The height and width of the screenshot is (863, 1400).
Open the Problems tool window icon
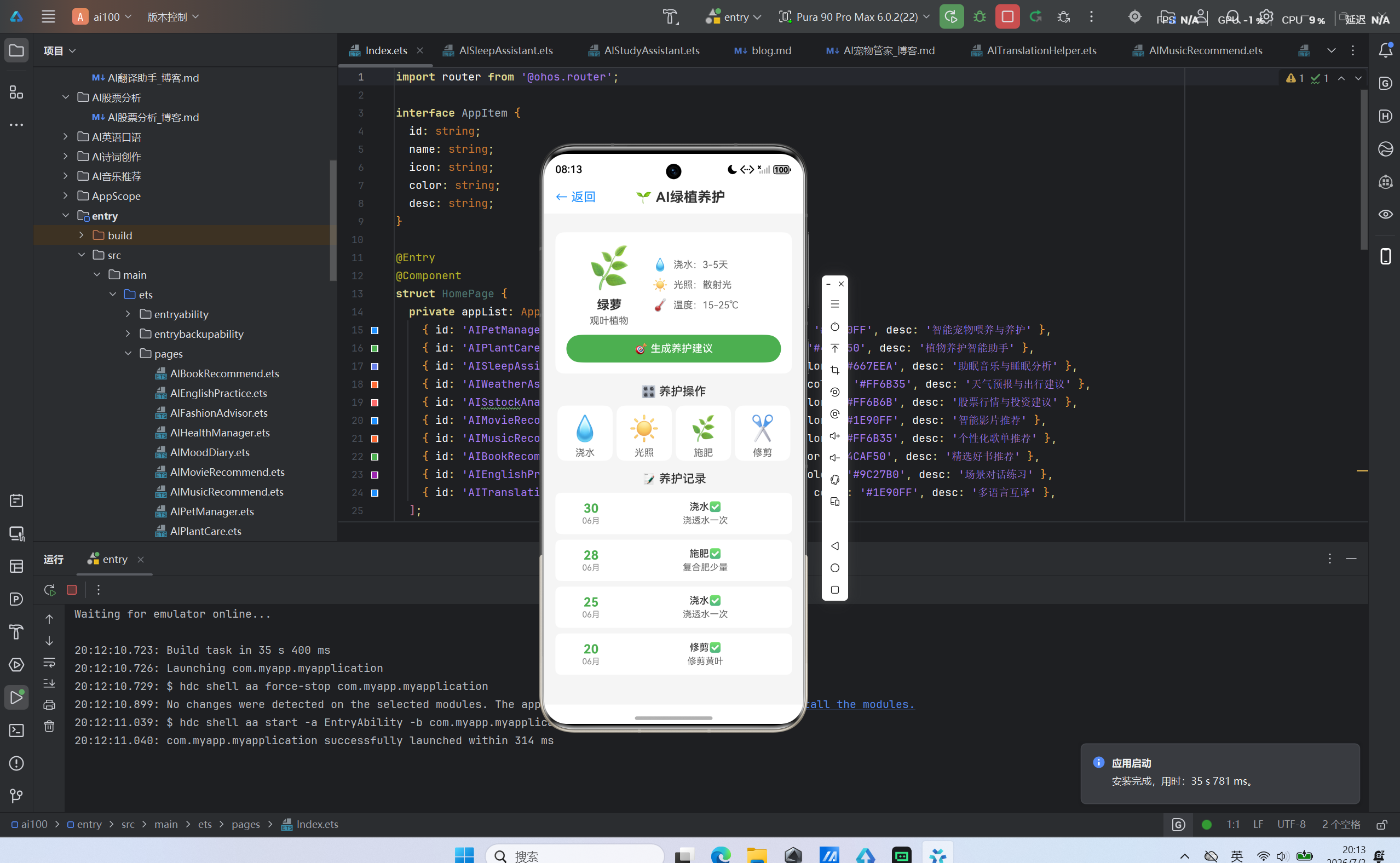tap(16, 763)
